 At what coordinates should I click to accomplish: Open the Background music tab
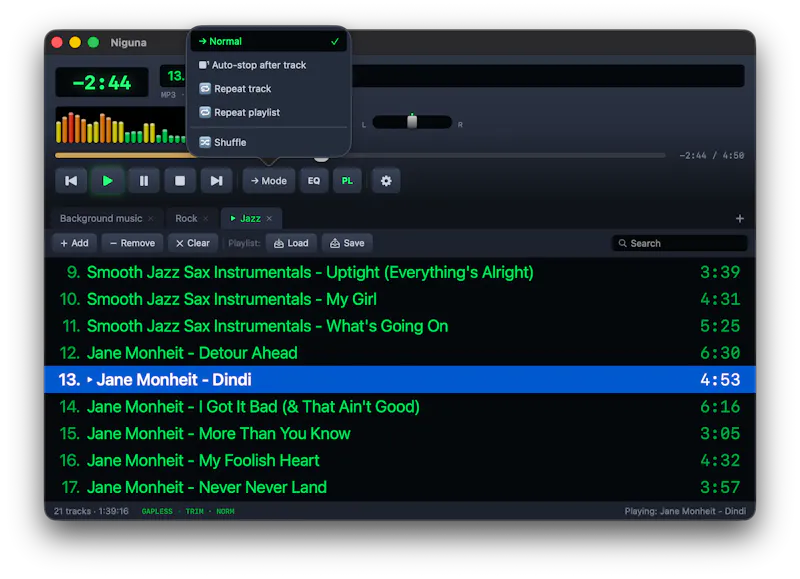pos(101,218)
